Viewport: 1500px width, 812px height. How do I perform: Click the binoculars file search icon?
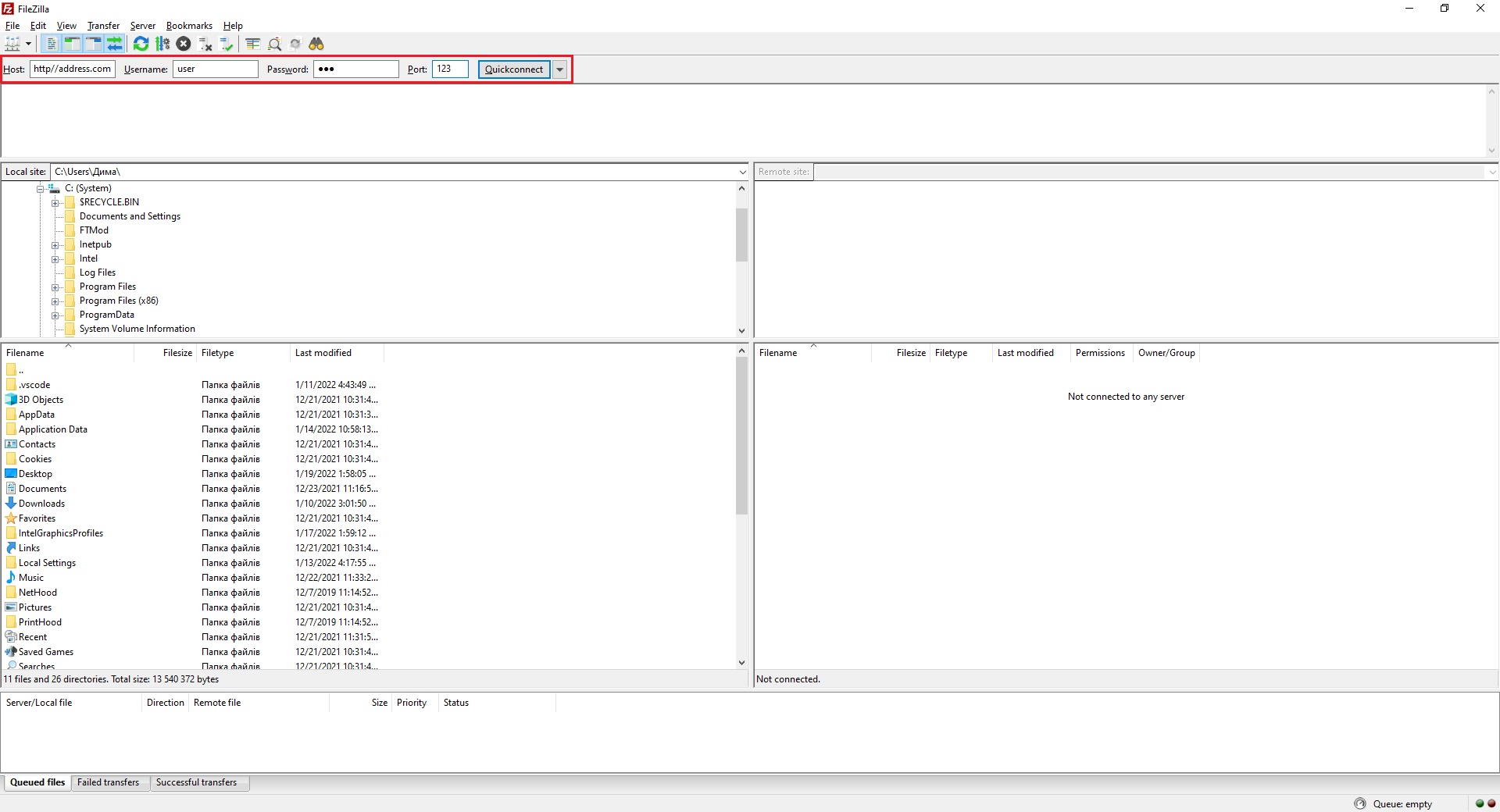coord(316,44)
